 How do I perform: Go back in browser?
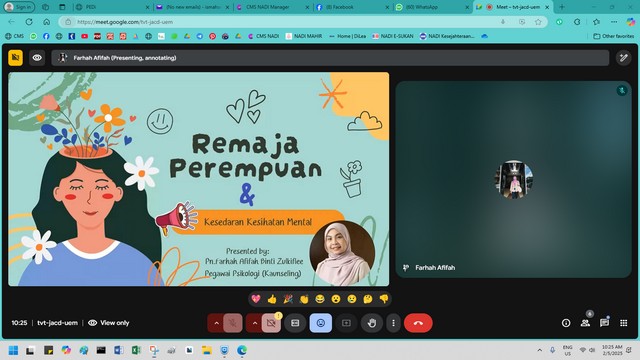[x=11, y=22]
